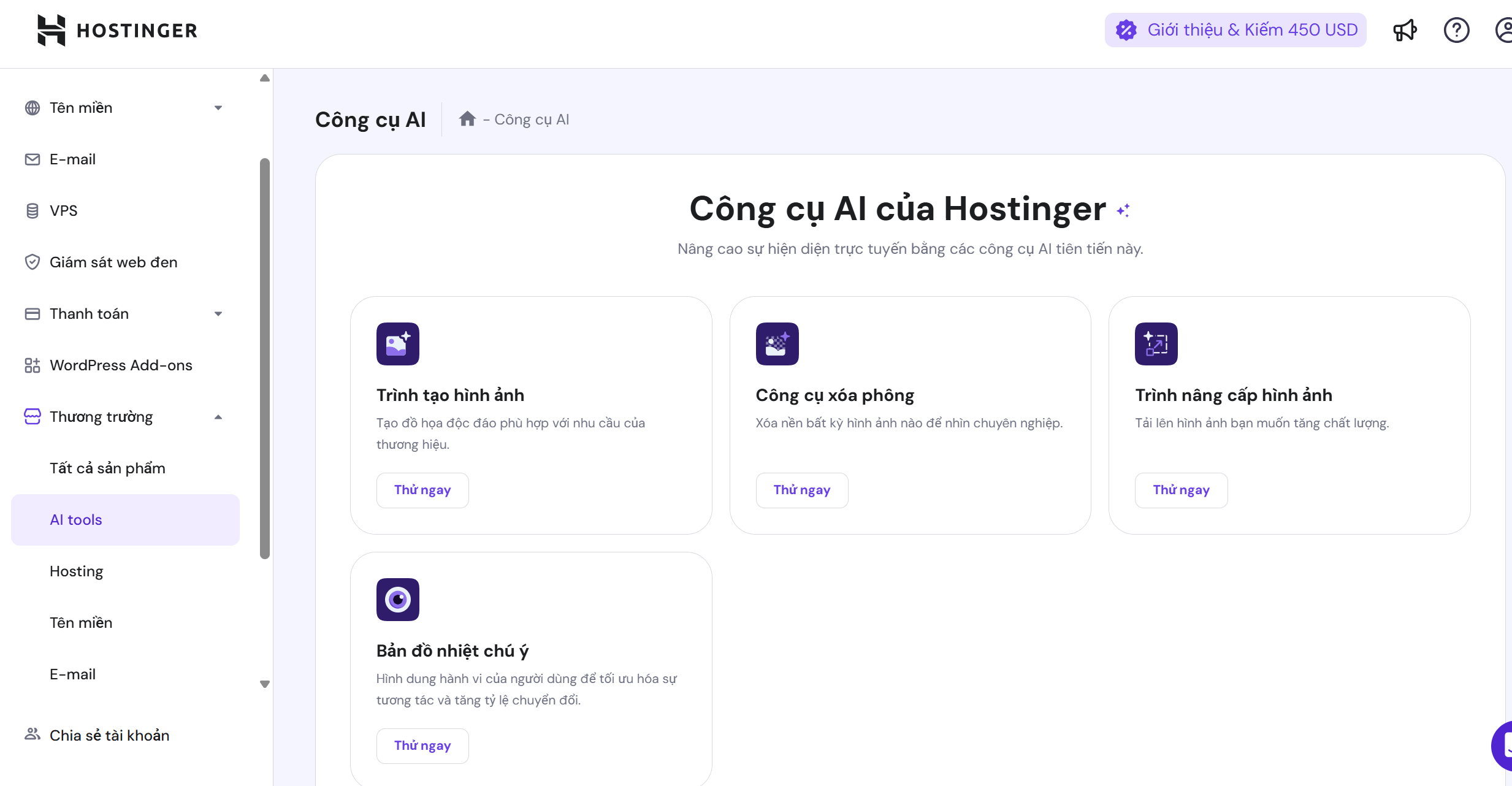
Task: Click the shield icon for Giám sát web đen
Action: [32, 262]
